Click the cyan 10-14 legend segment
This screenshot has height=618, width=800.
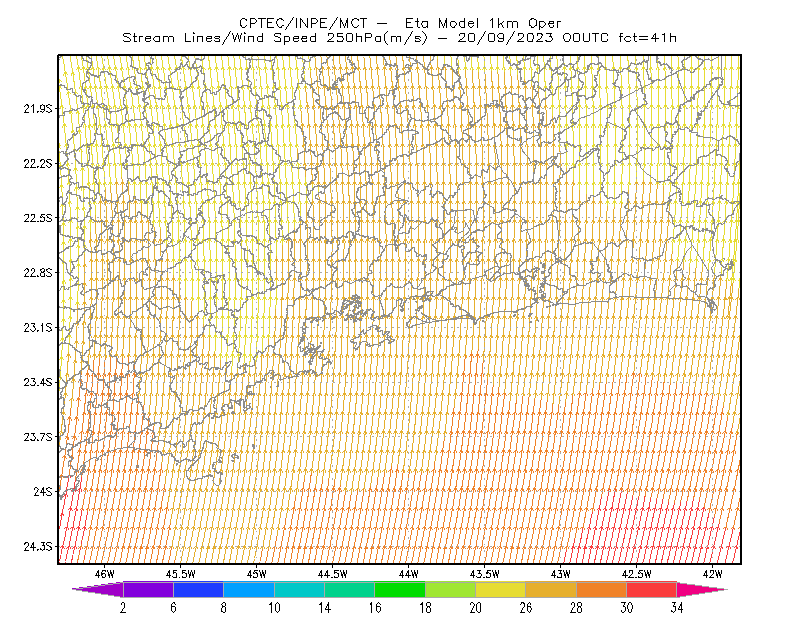point(299,589)
